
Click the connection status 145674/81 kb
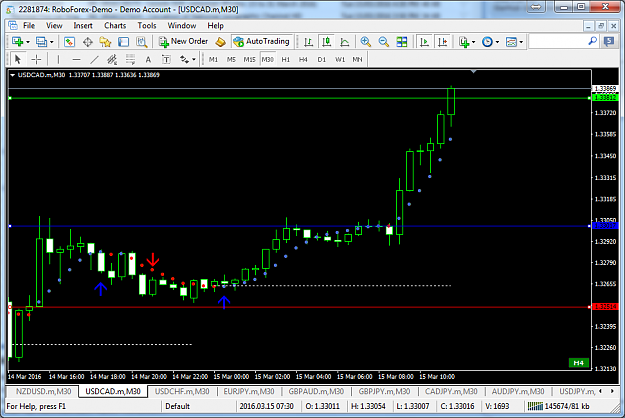tap(558, 406)
